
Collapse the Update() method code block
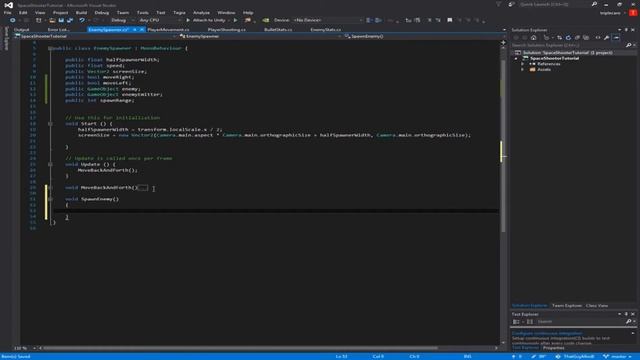(x=50, y=164)
